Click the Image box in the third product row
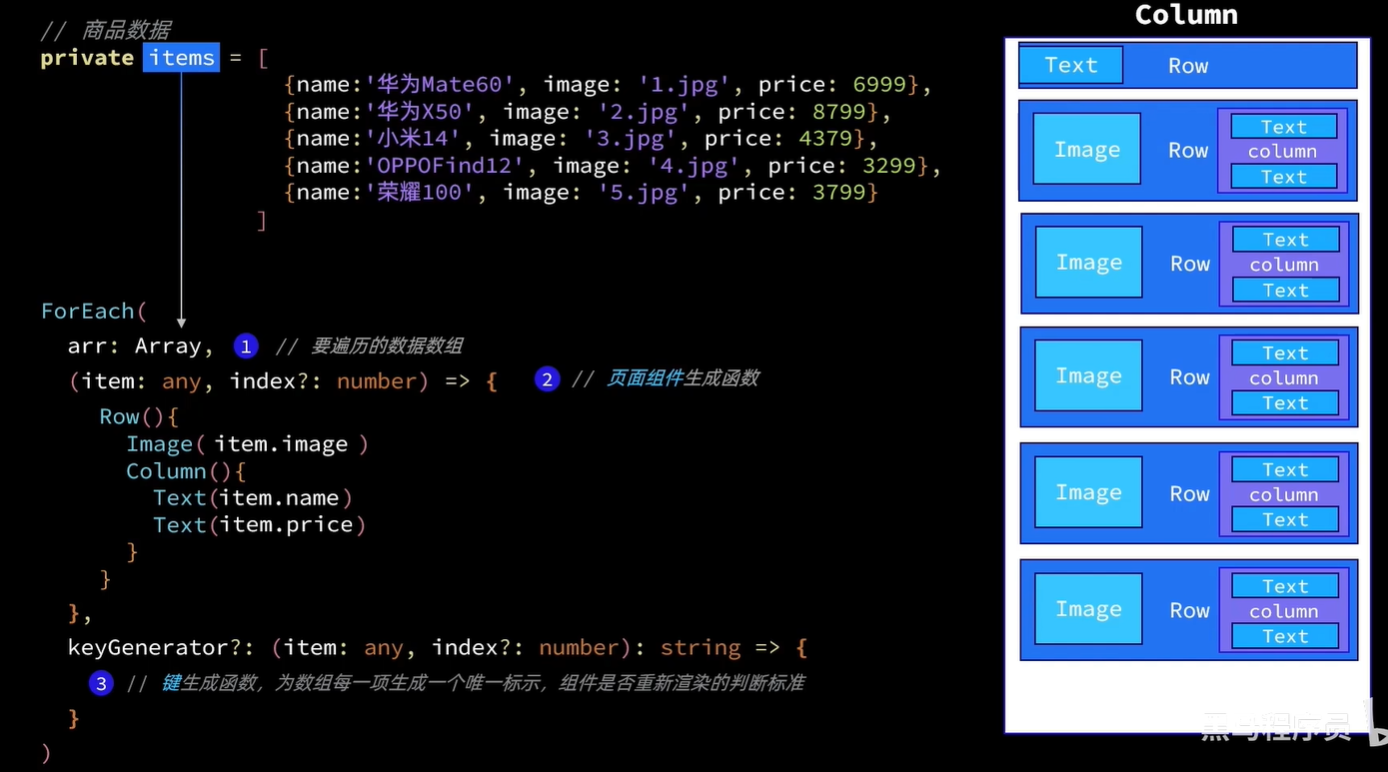 point(1088,376)
